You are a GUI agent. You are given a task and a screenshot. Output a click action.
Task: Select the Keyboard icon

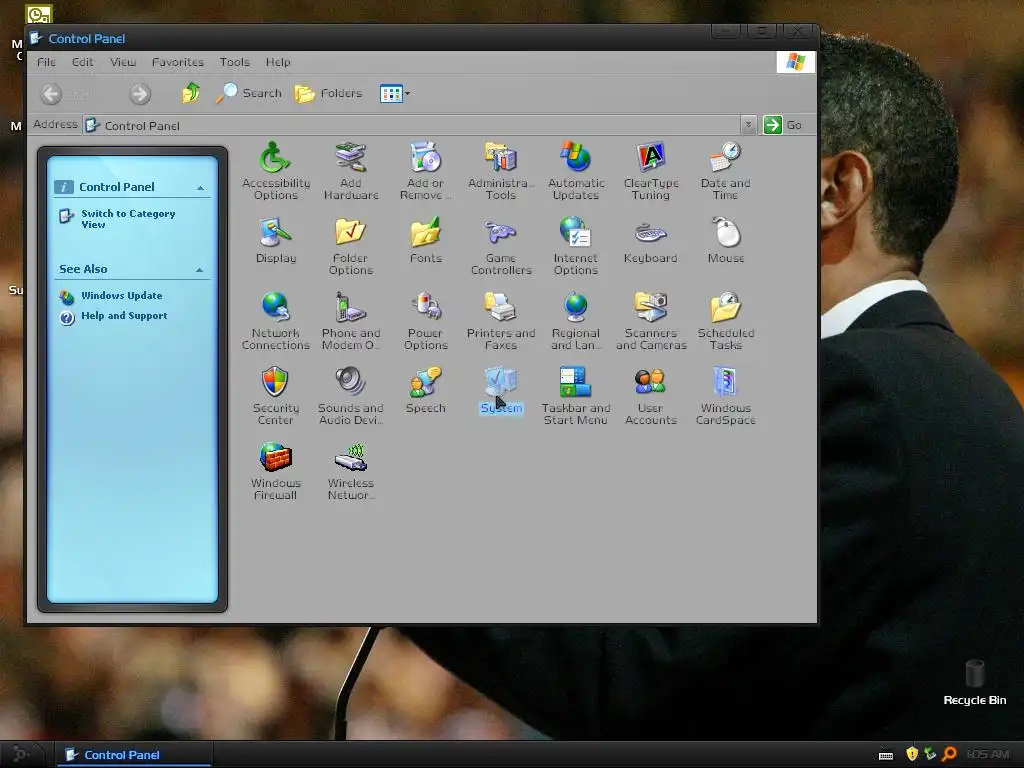(651, 240)
